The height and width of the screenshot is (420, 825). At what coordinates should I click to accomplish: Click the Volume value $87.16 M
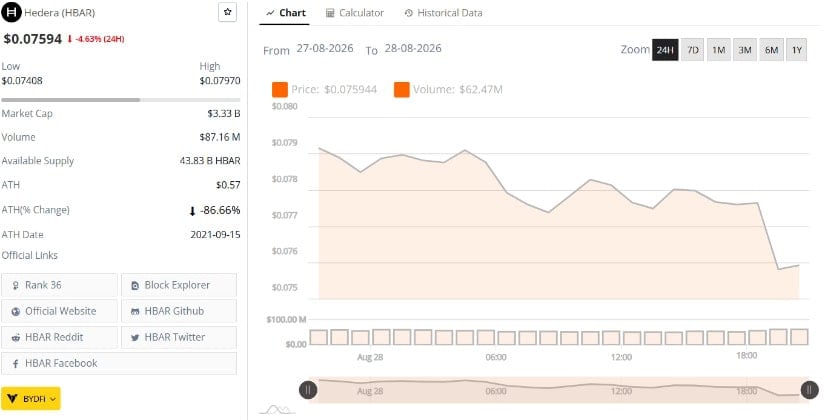click(x=220, y=137)
